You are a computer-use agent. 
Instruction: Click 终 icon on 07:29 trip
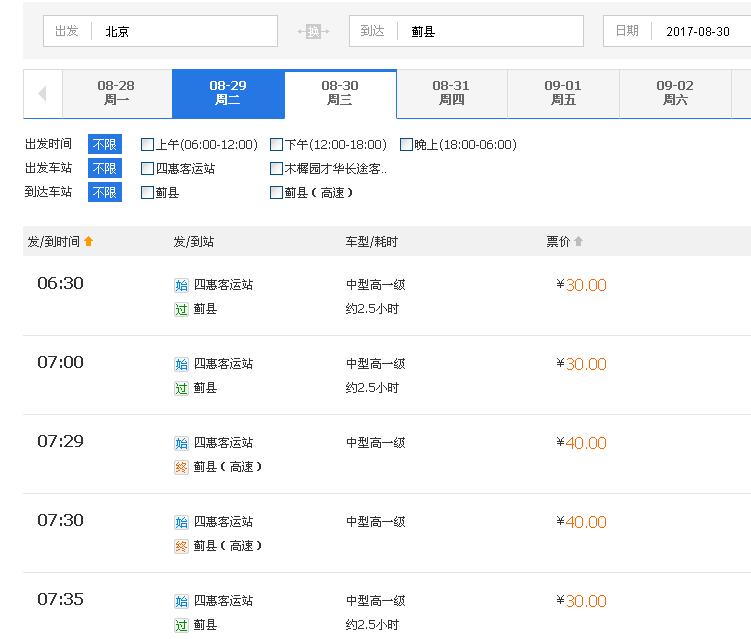(x=181, y=467)
